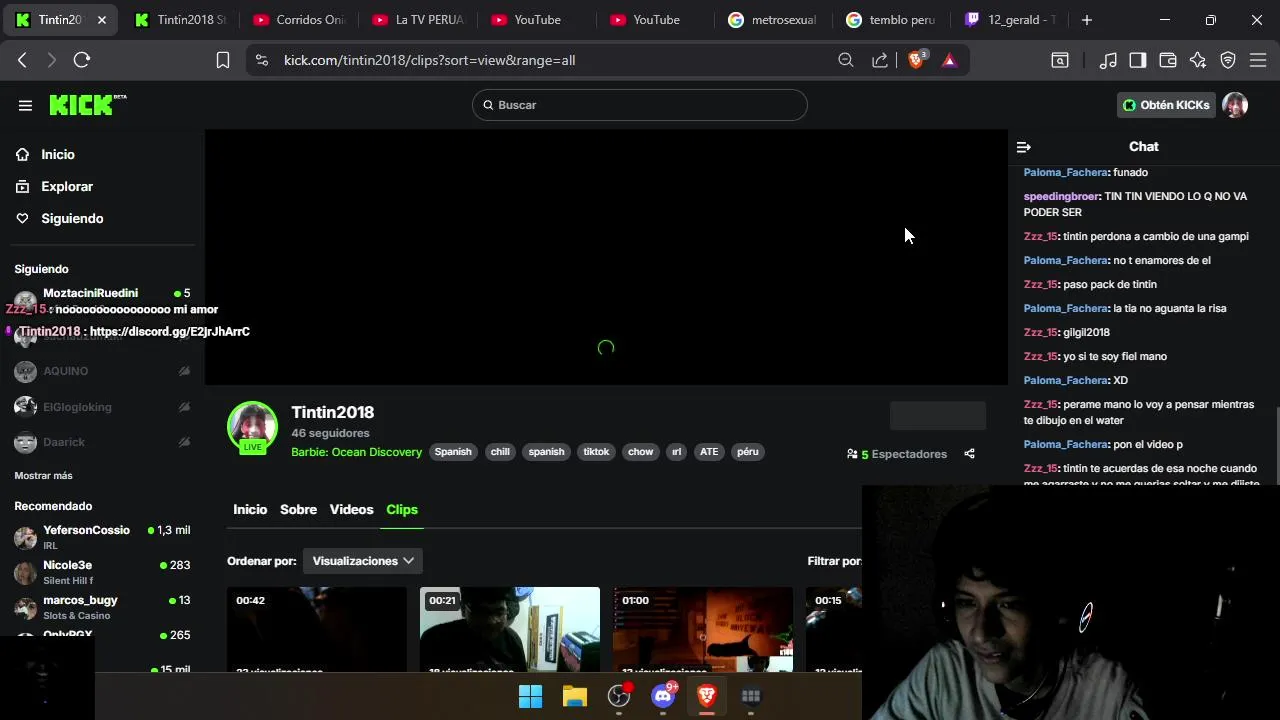Open the 00:21 clip thumbnail

pyautogui.click(x=510, y=629)
